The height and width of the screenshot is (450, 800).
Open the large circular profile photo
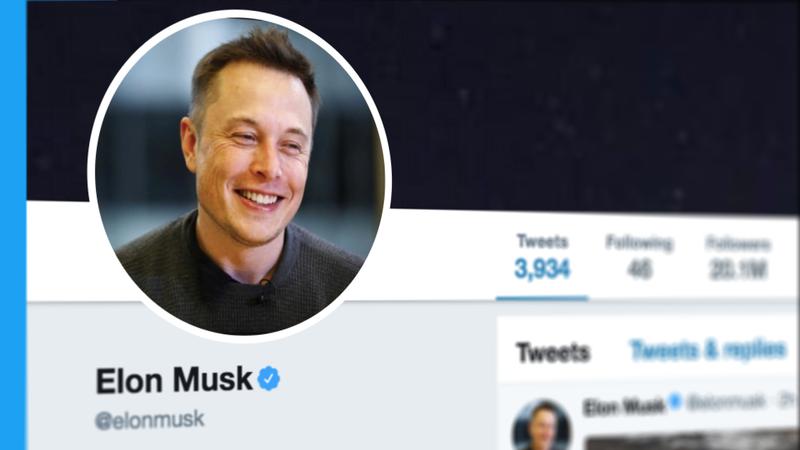[240, 177]
